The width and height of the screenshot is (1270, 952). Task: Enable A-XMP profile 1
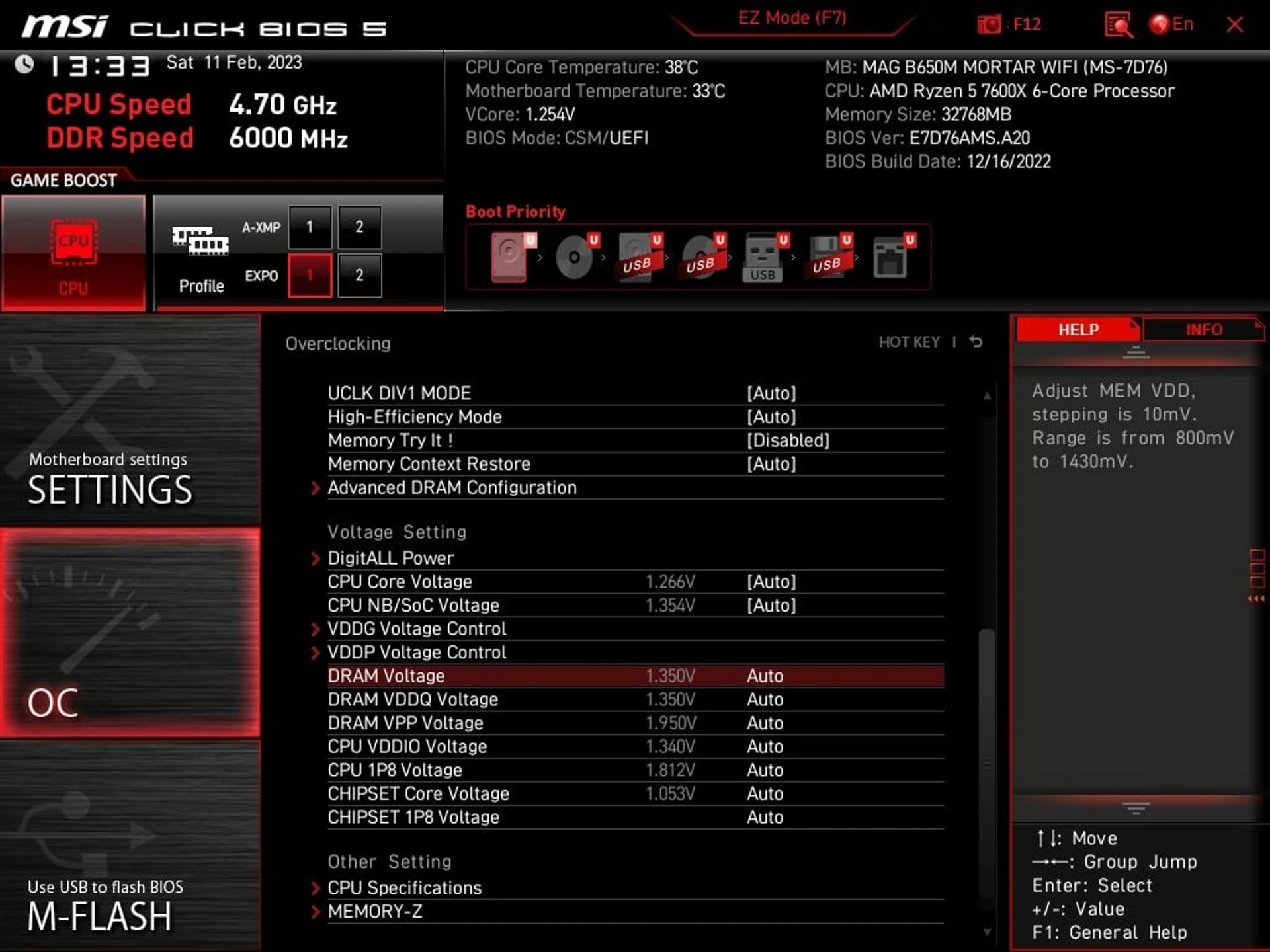310,227
